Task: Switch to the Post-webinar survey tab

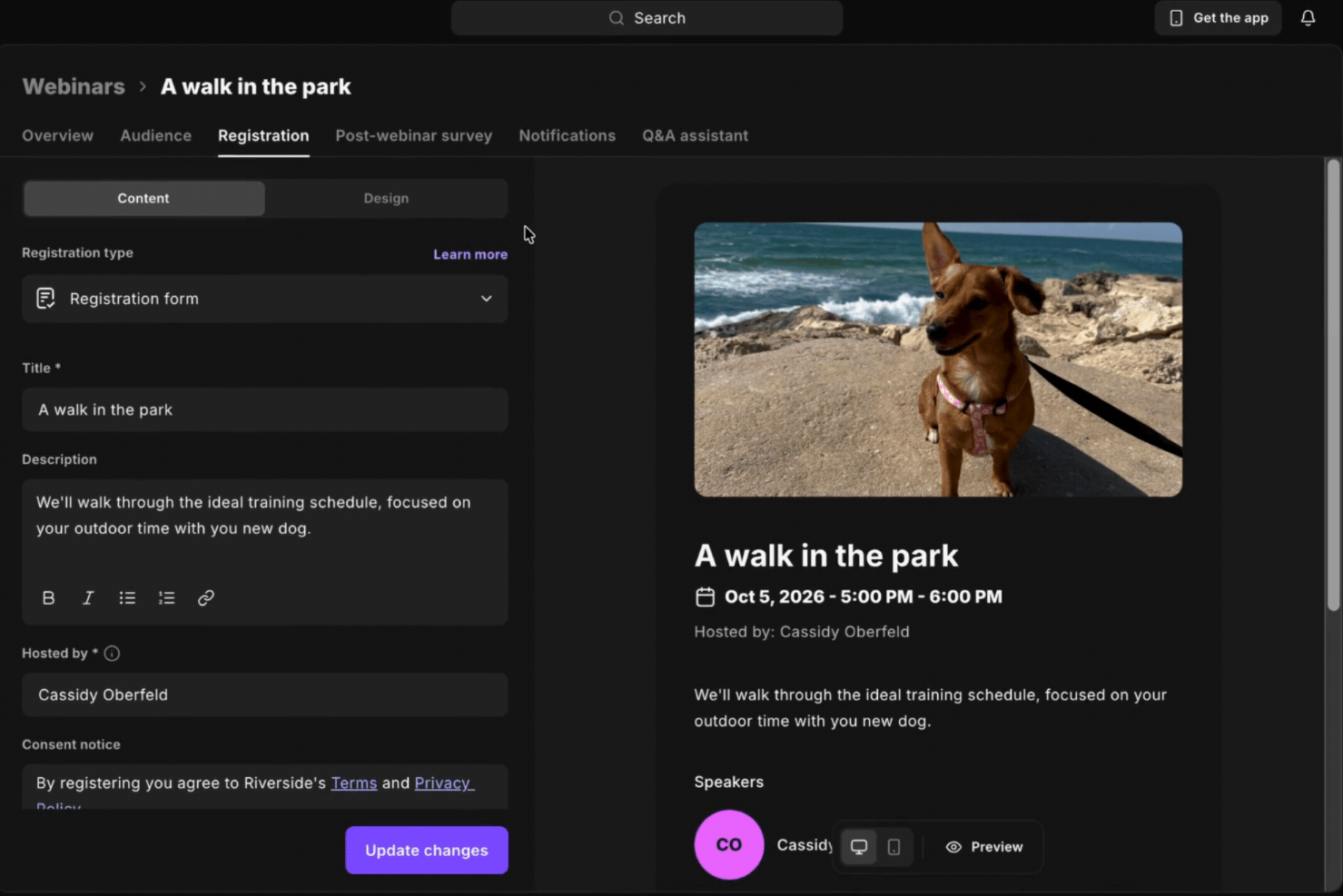Action: pyautogui.click(x=414, y=136)
